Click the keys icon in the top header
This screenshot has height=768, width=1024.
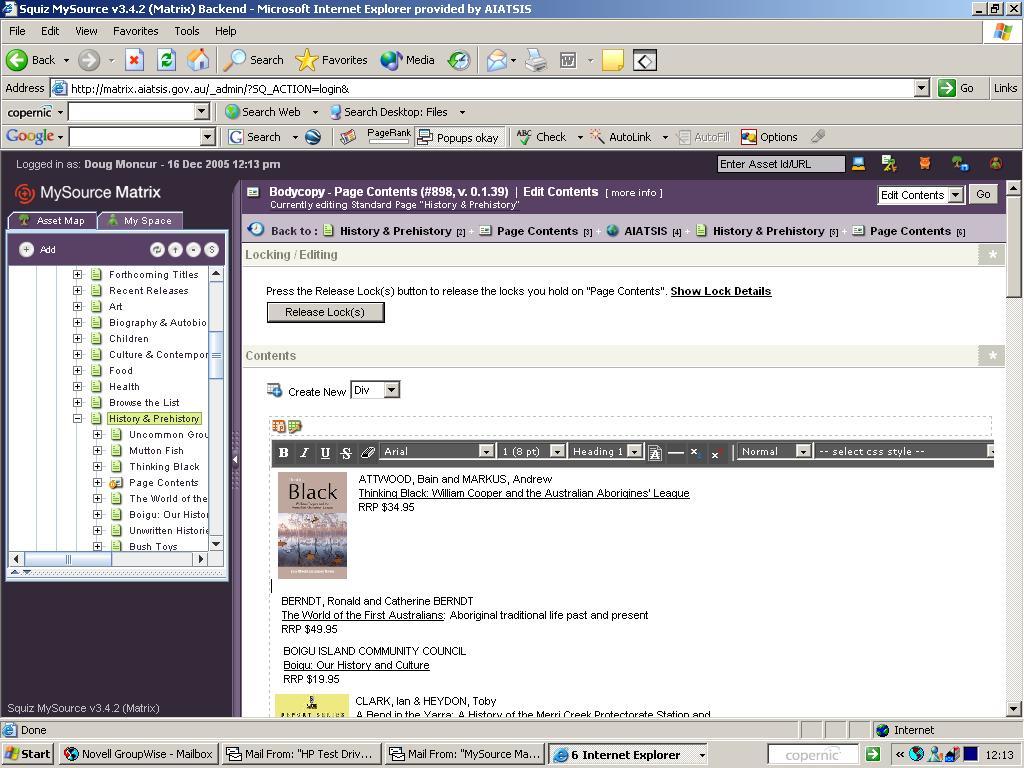[889, 163]
